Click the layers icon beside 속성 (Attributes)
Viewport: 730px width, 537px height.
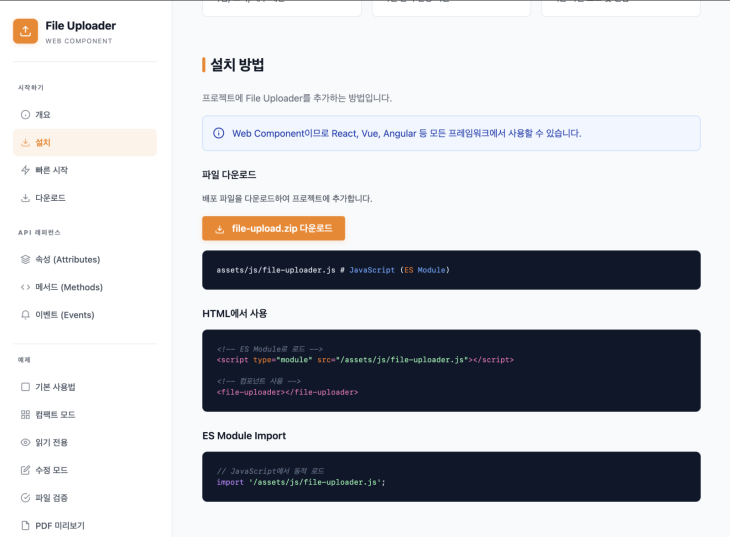tap(26, 259)
